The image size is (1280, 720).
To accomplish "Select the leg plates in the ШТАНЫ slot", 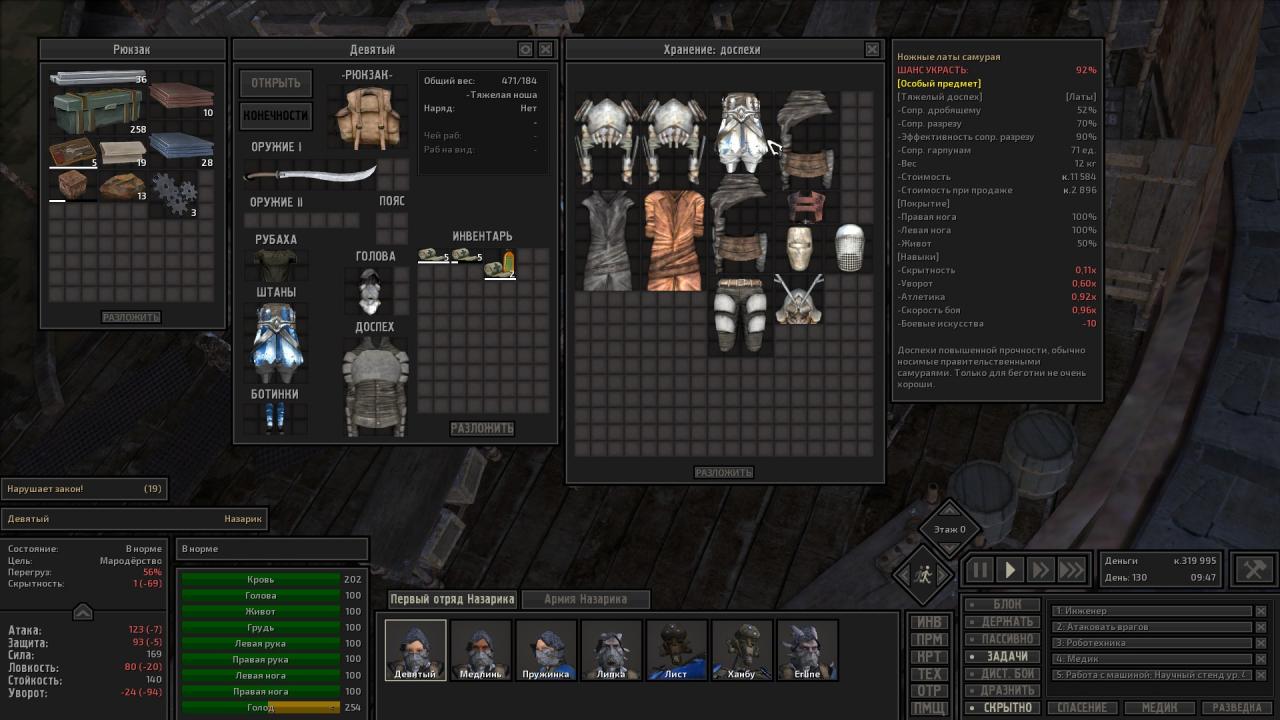I will [x=275, y=343].
